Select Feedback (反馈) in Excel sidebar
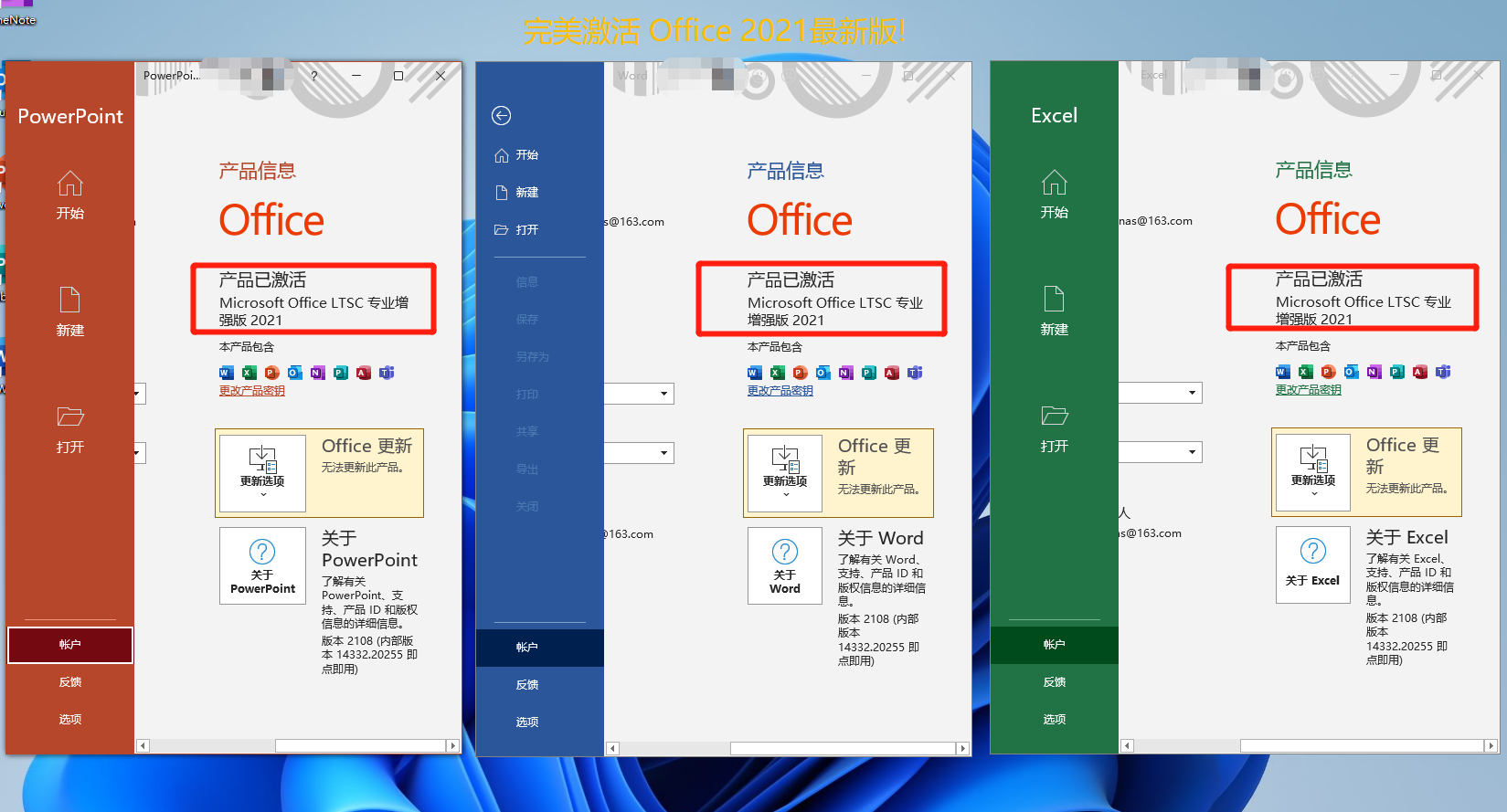1507x812 pixels. click(1054, 682)
